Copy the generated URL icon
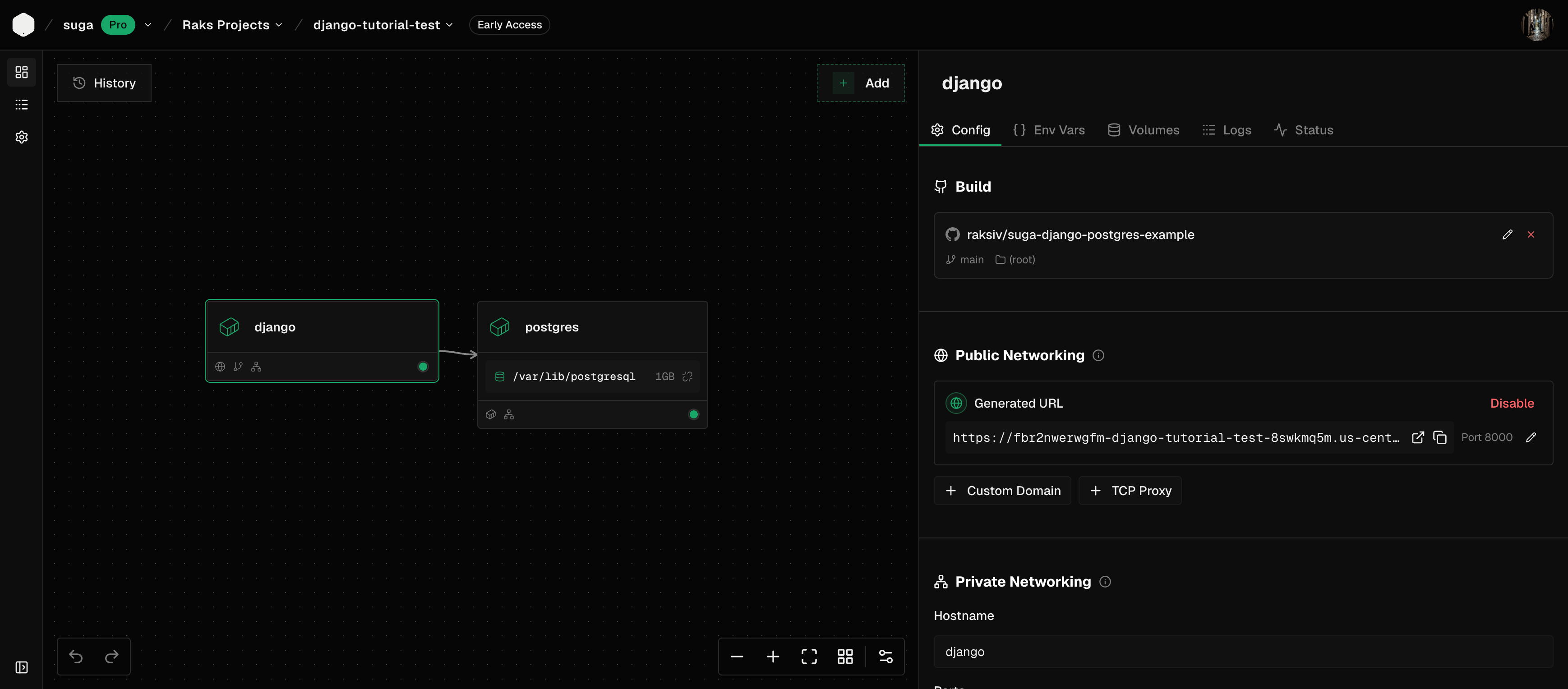Viewport: 1568px width, 689px height. tap(1439, 437)
